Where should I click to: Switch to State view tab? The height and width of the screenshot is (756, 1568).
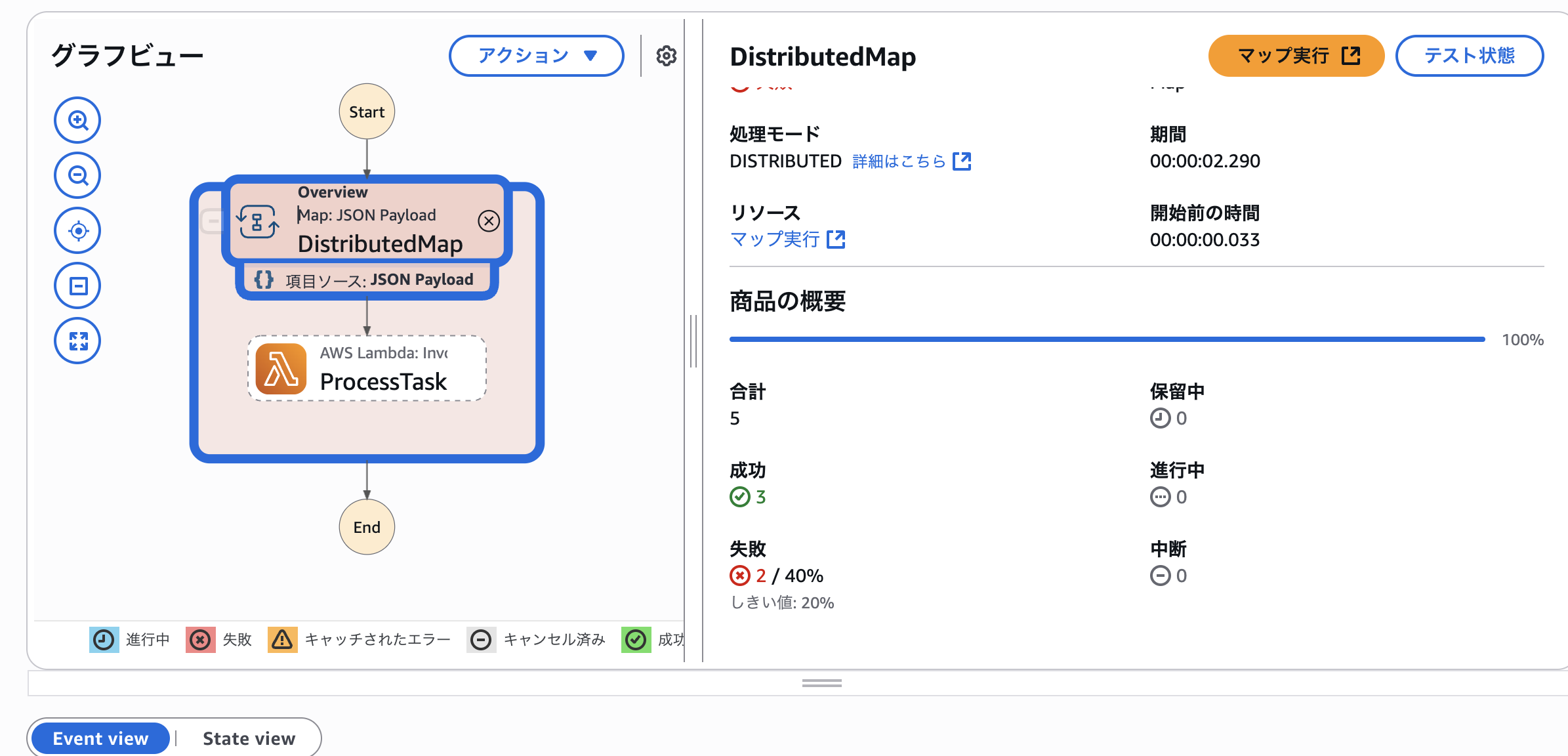point(249,738)
